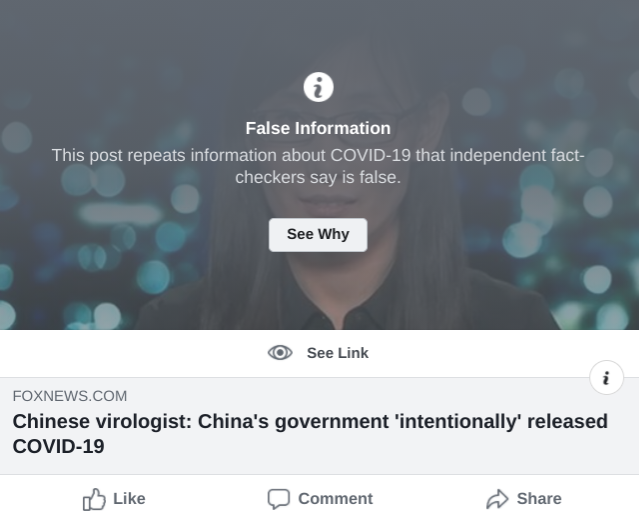Click the Comment text label
Viewport: 639px width, 516px height.
pos(335,498)
